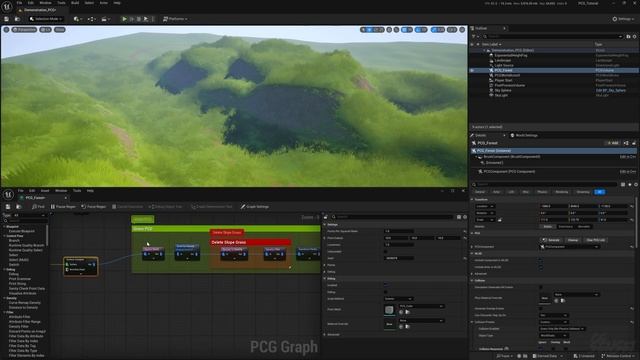The image size is (640, 360).
Task: Collapse the Control Flow palette category
Action: coord(4,236)
